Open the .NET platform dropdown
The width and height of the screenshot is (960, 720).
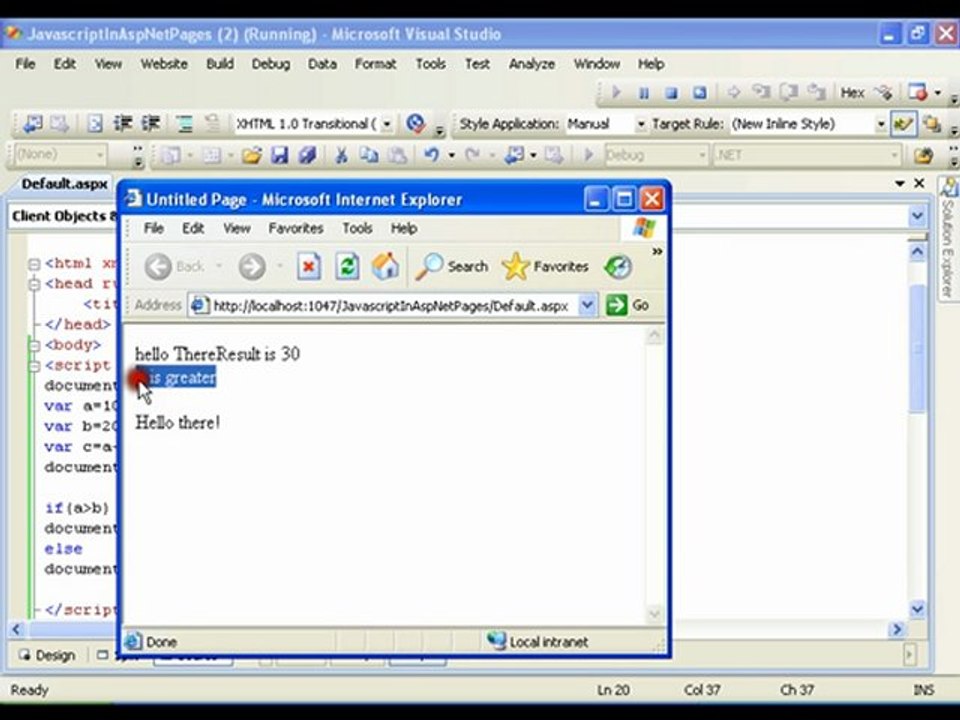tap(894, 156)
